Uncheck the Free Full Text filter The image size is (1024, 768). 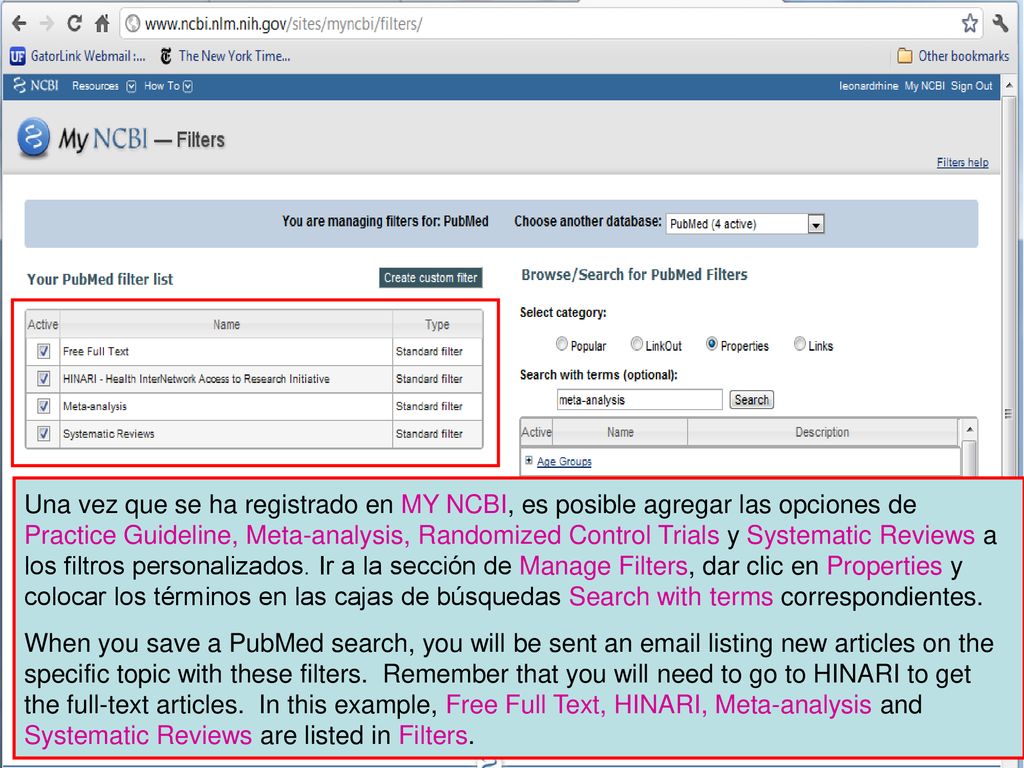44,351
